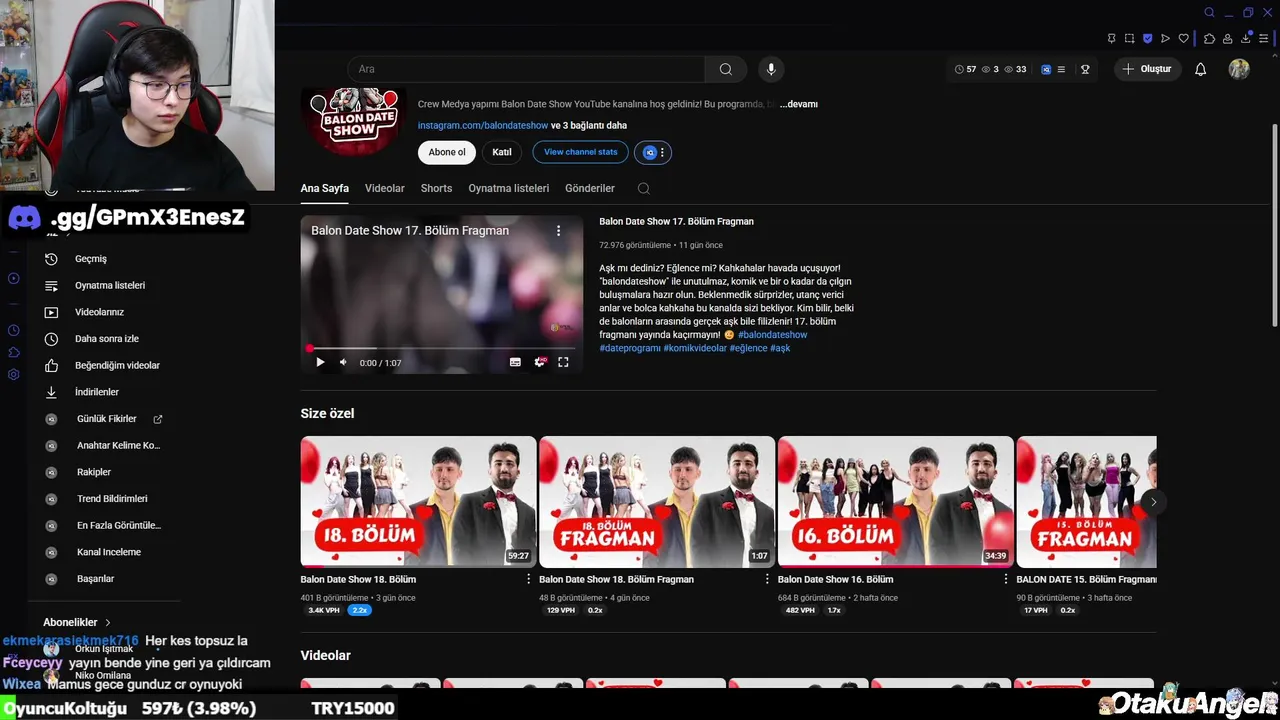Click the blue vidIQ logo in header toolbar

(1046, 69)
